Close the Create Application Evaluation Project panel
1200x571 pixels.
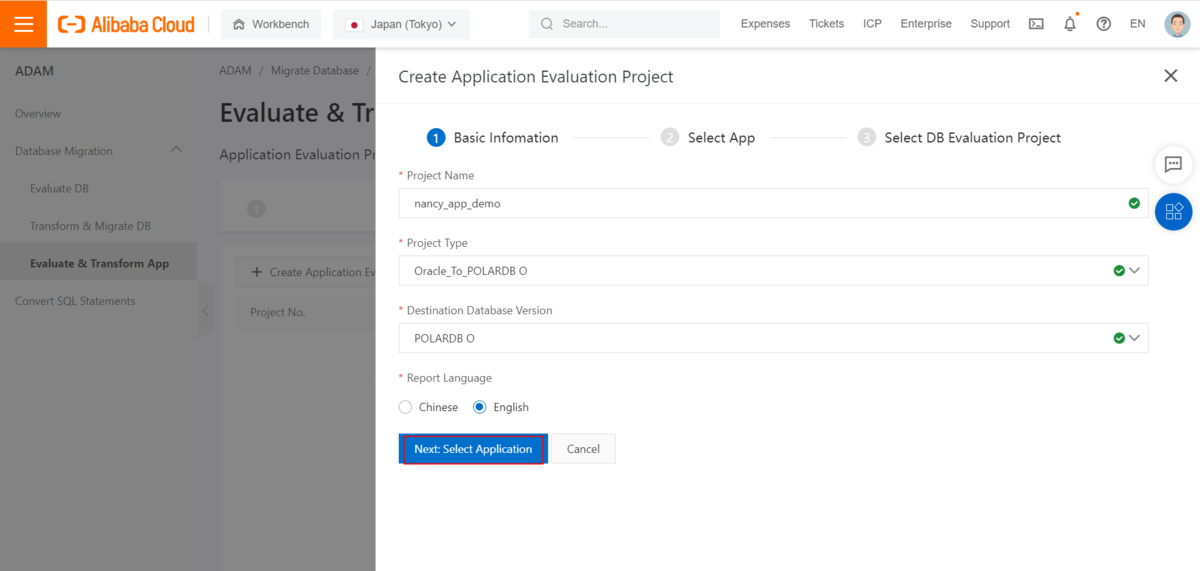coord(1171,76)
